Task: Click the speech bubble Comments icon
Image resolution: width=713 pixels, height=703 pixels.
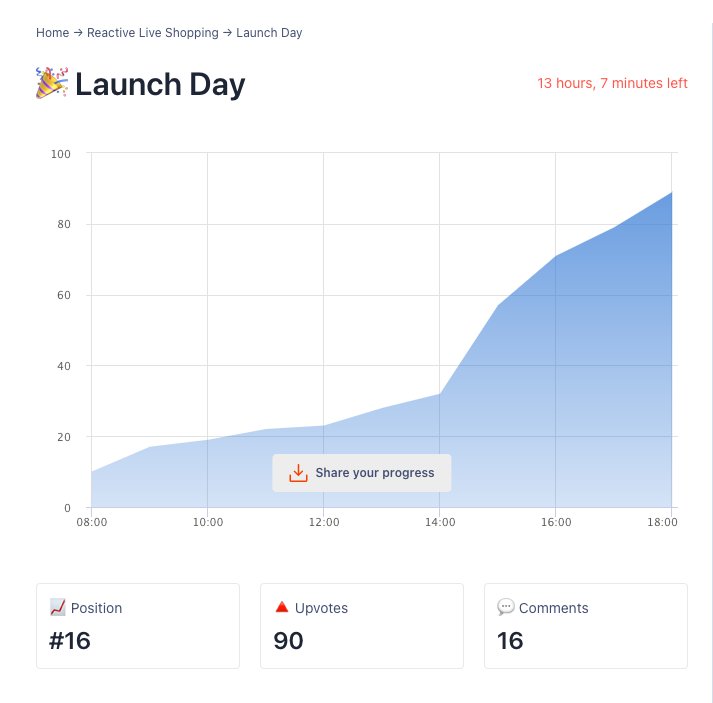Action: [x=506, y=607]
